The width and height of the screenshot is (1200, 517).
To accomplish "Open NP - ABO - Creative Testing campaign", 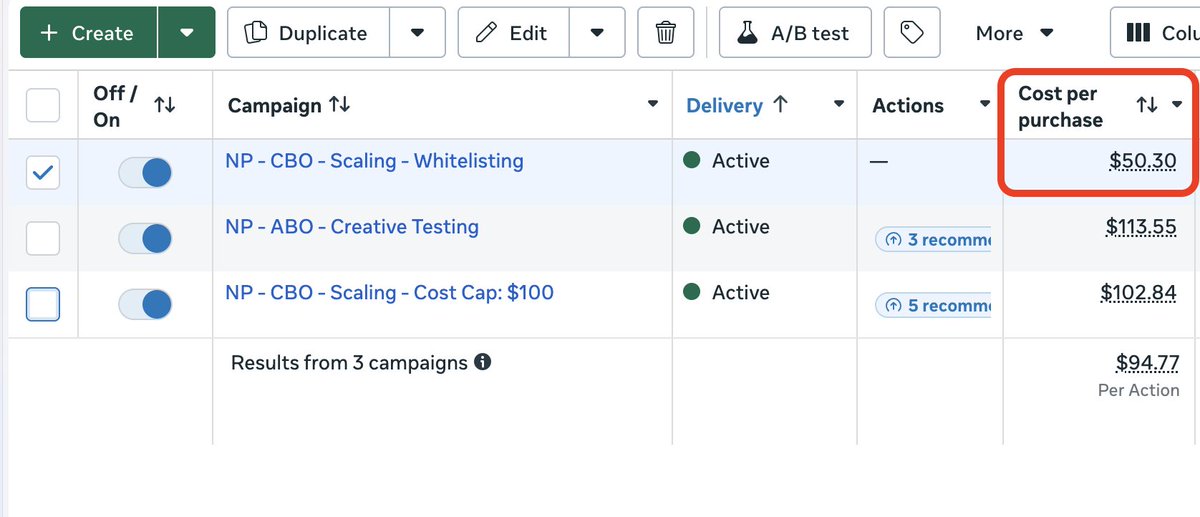I will [352, 227].
